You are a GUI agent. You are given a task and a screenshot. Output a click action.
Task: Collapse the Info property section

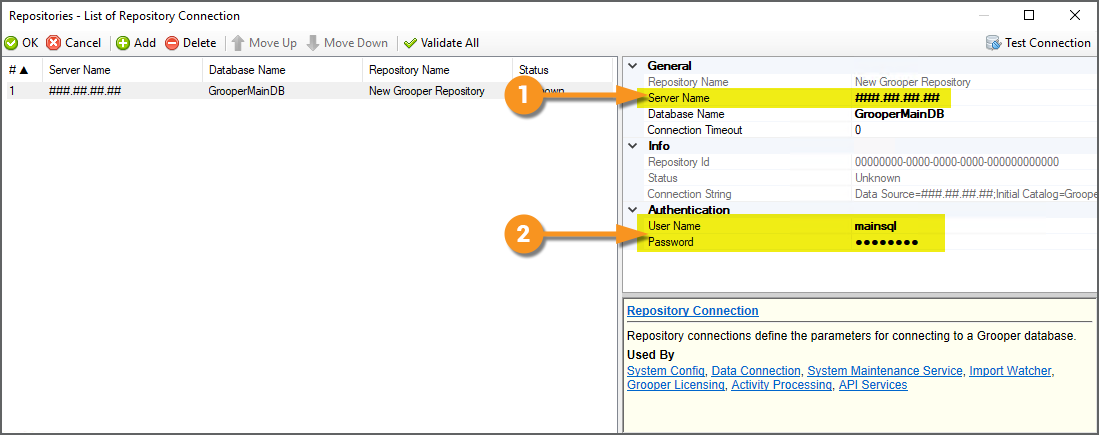(x=632, y=146)
